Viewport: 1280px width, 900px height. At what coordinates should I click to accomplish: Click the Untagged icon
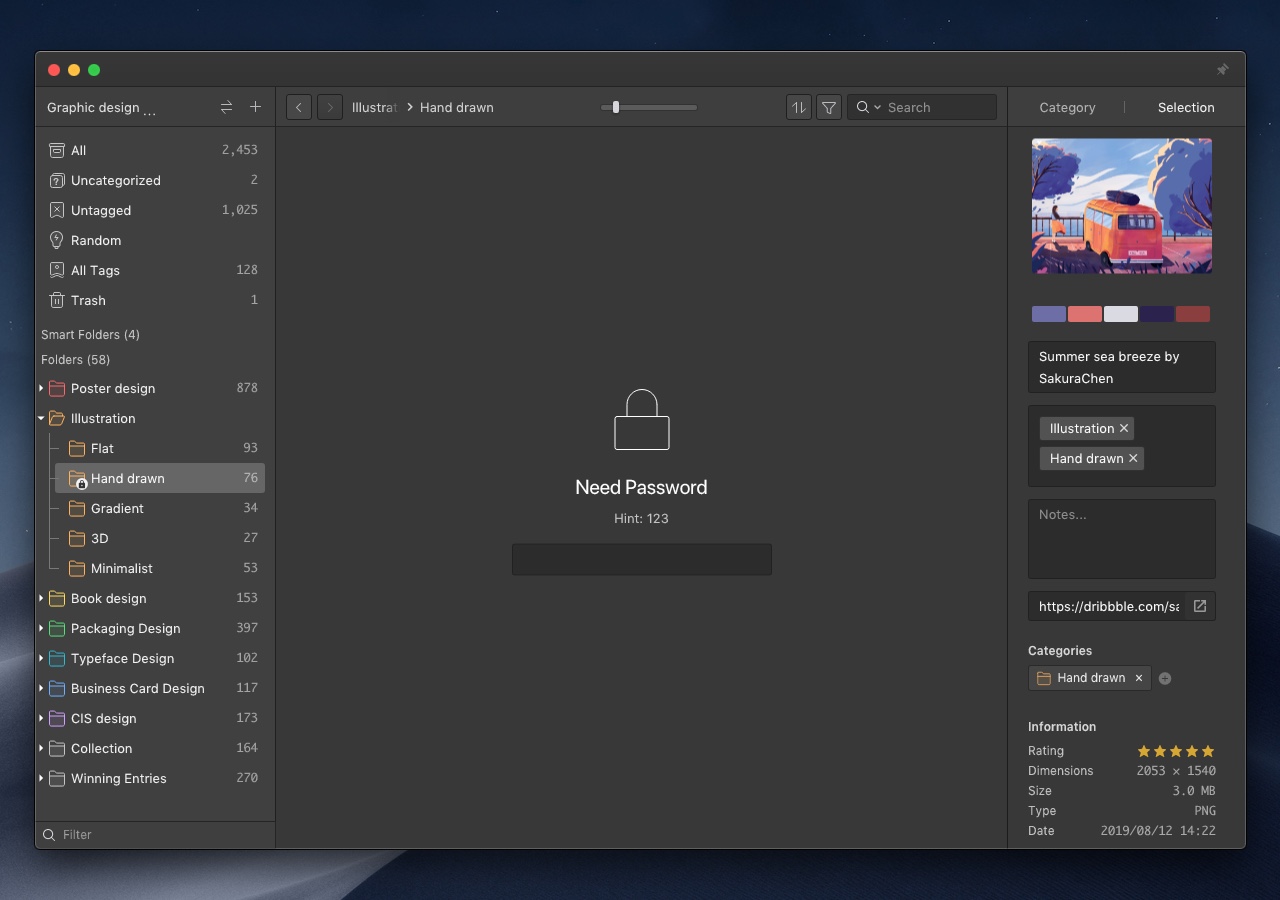[57, 210]
